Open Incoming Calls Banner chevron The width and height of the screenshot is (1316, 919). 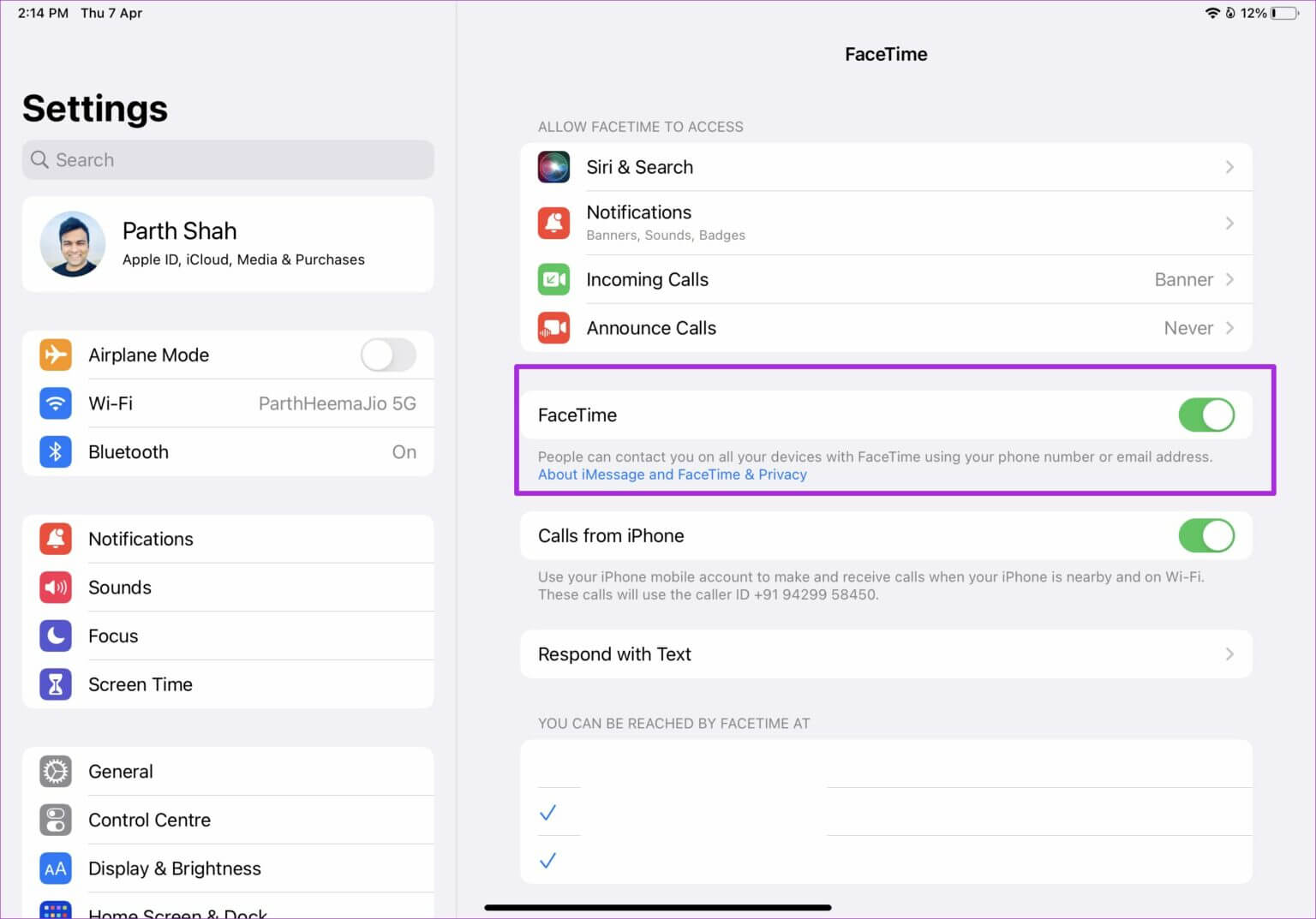click(1229, 279)
